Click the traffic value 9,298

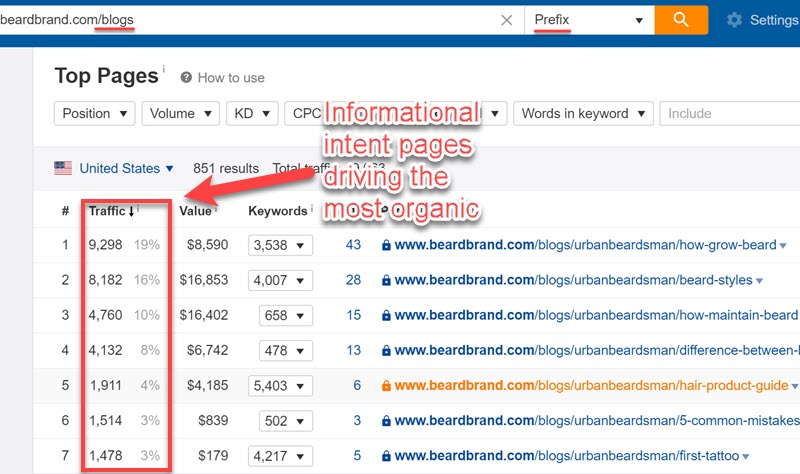point(105,245)
